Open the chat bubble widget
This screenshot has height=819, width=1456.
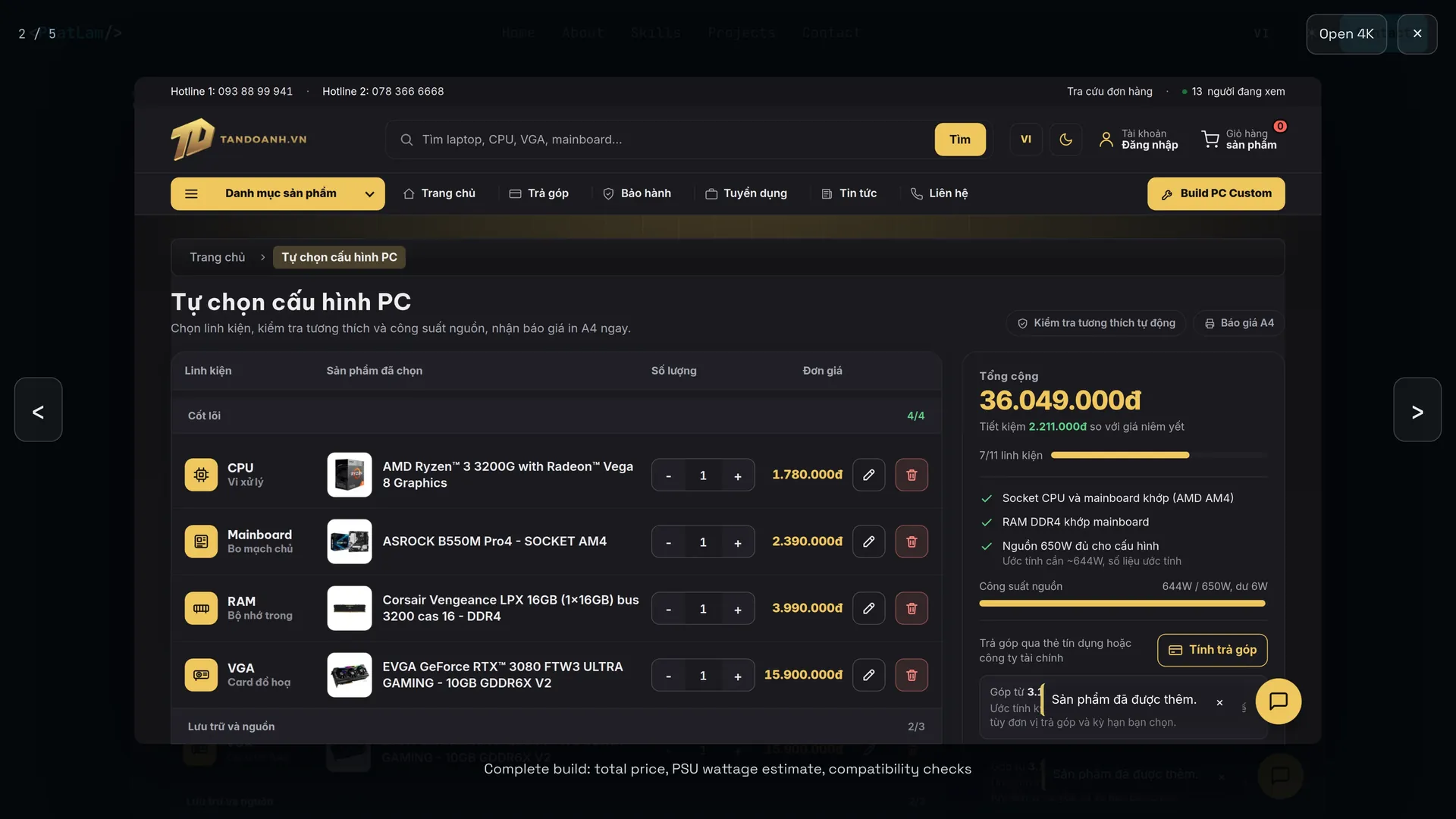pyautogui.click(x=1279, y=701)
